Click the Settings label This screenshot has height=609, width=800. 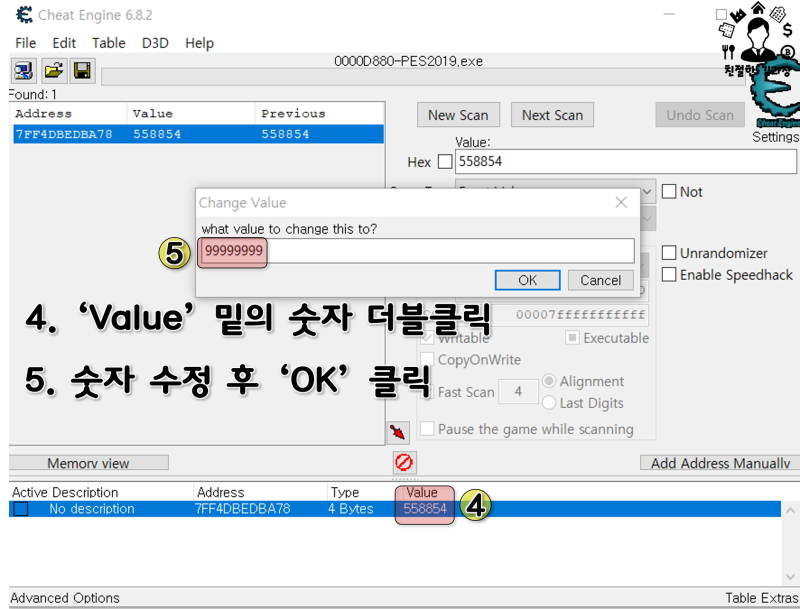click(x=776, y=137)
